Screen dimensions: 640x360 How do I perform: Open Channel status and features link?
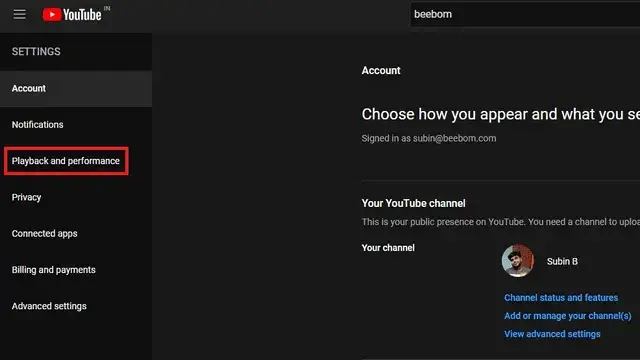click(x=561, y=298)
